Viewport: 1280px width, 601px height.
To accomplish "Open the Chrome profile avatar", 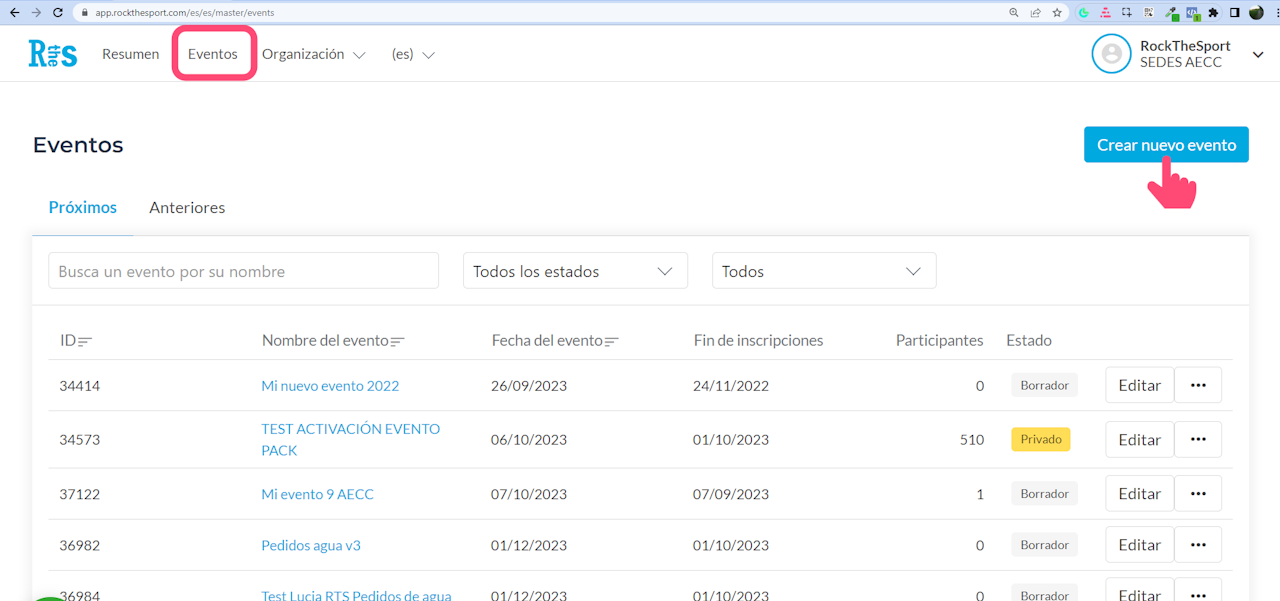I will [1256, 13].
